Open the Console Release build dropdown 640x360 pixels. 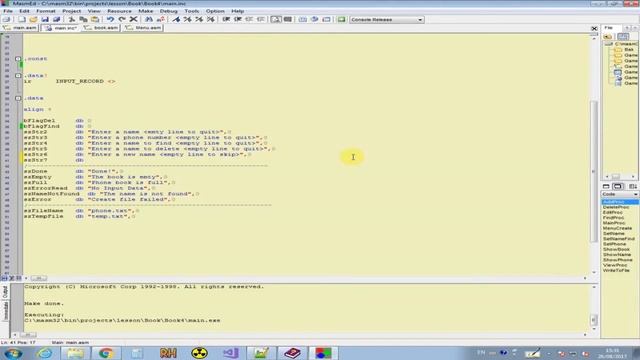point(387,20)
